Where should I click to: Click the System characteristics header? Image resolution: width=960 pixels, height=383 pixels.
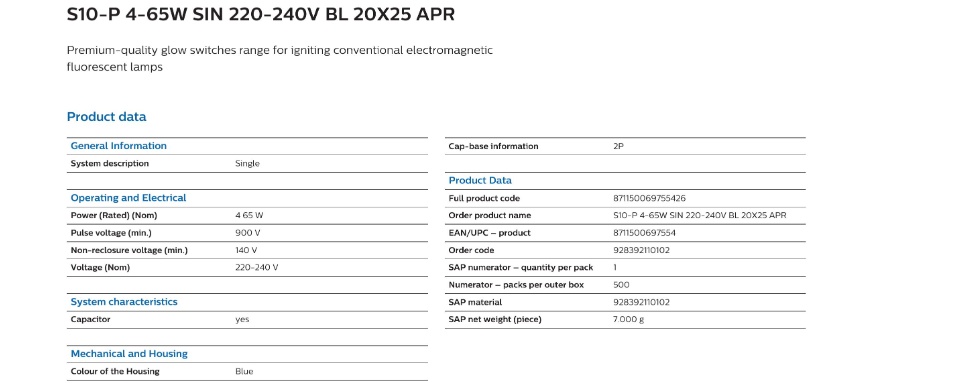(124, 302)
